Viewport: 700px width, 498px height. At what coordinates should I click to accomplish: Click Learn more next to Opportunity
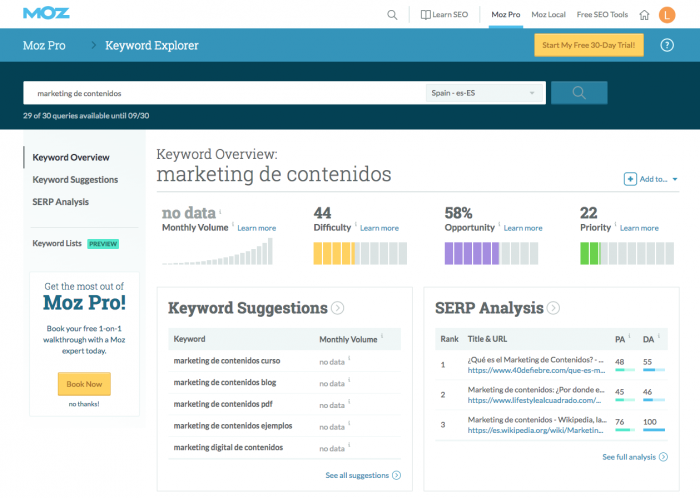click(523, 228)
